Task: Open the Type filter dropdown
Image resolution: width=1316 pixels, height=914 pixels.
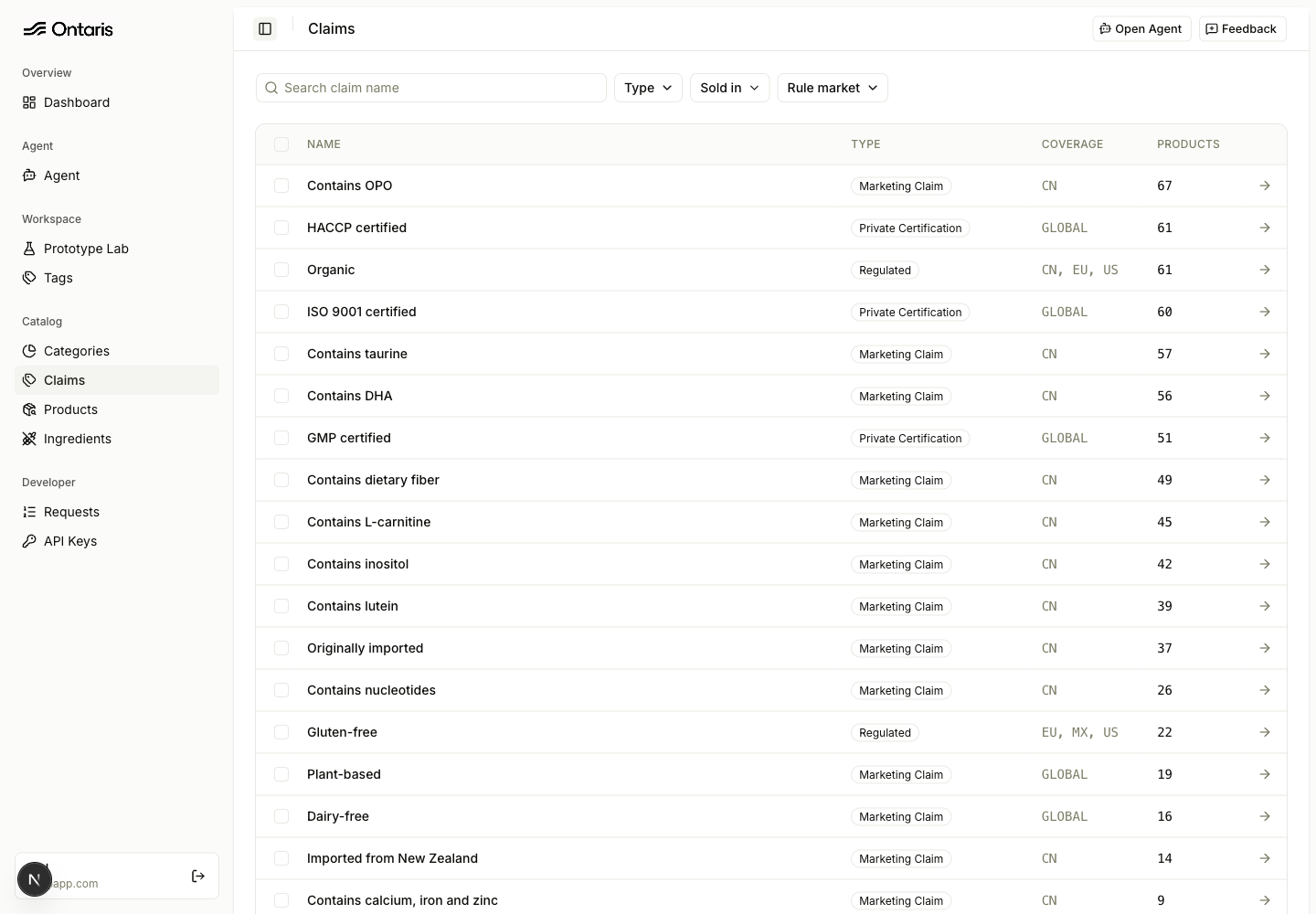Action: point(648,88)
